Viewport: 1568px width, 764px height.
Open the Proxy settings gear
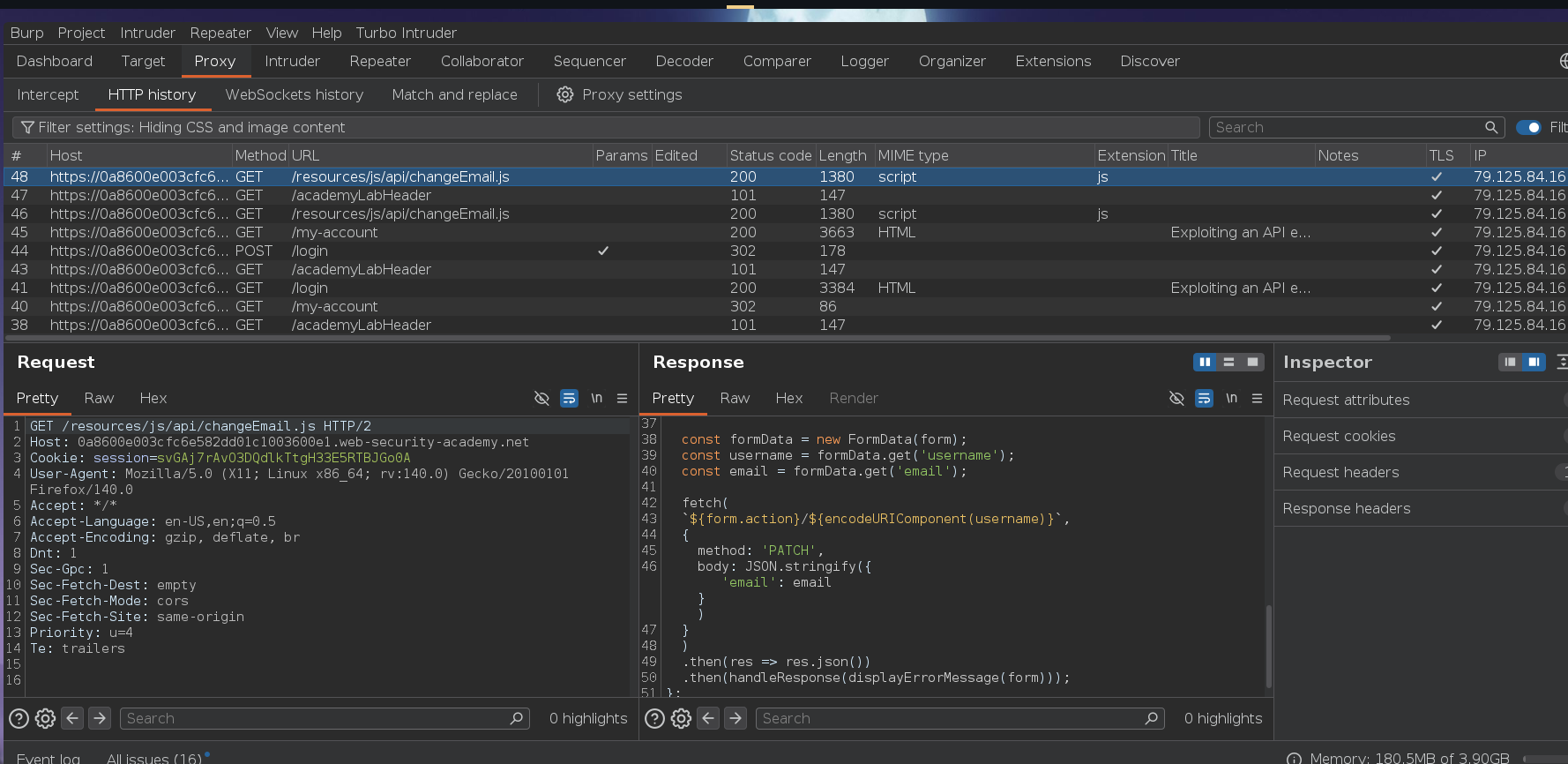pyautogui.click(x=565, y=94)
